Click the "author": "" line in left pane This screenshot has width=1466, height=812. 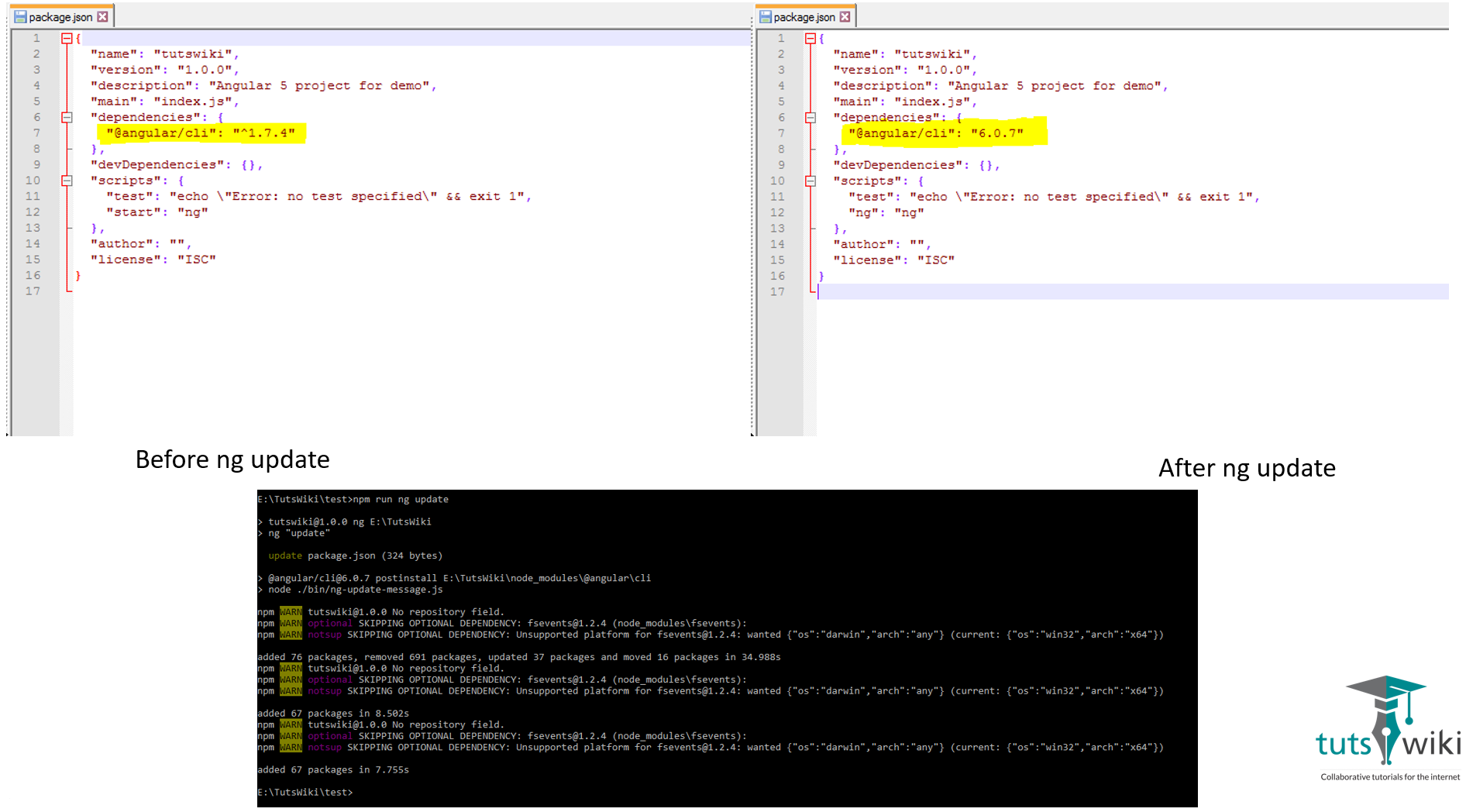[141, 244]
